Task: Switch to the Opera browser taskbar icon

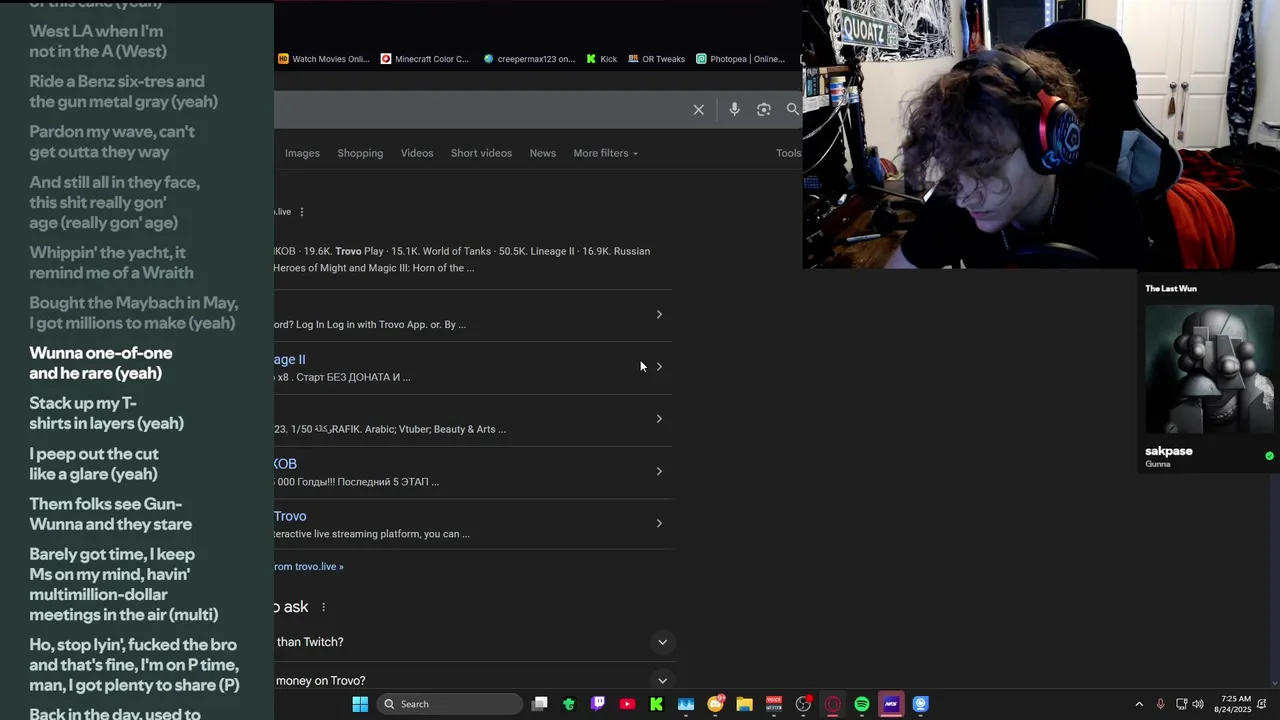Action: pos(832,704)
